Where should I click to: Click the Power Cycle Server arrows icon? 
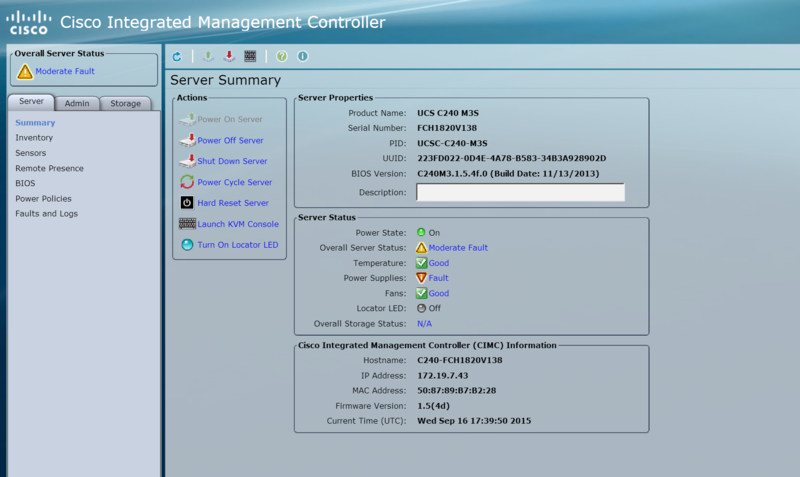click(x=187, y=182)
